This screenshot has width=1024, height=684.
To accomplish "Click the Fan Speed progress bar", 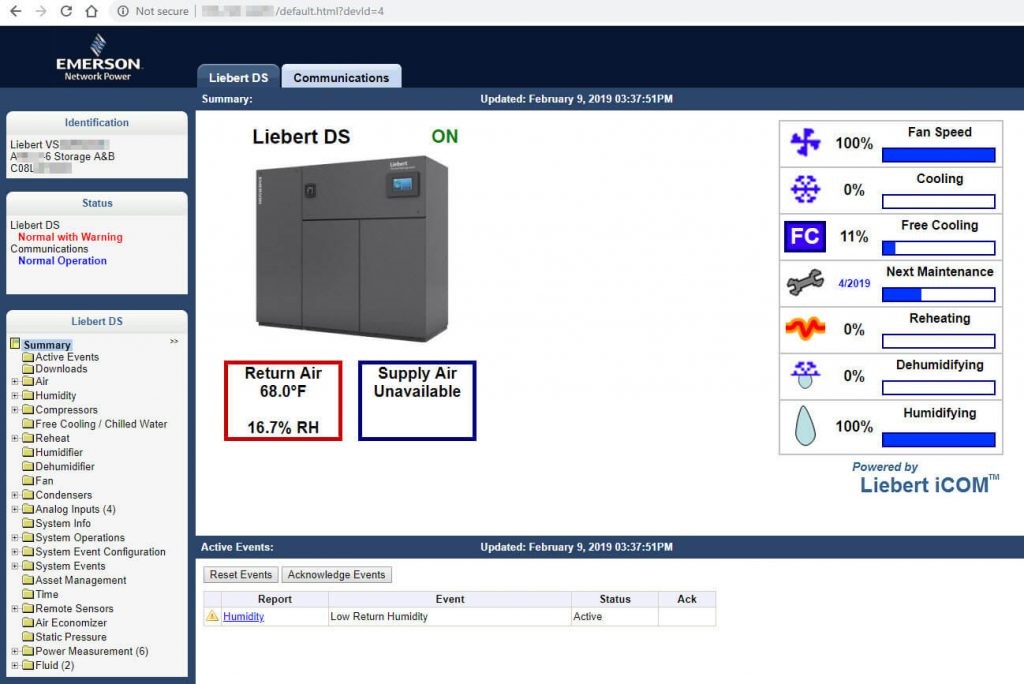I will (x=938, y=155).
